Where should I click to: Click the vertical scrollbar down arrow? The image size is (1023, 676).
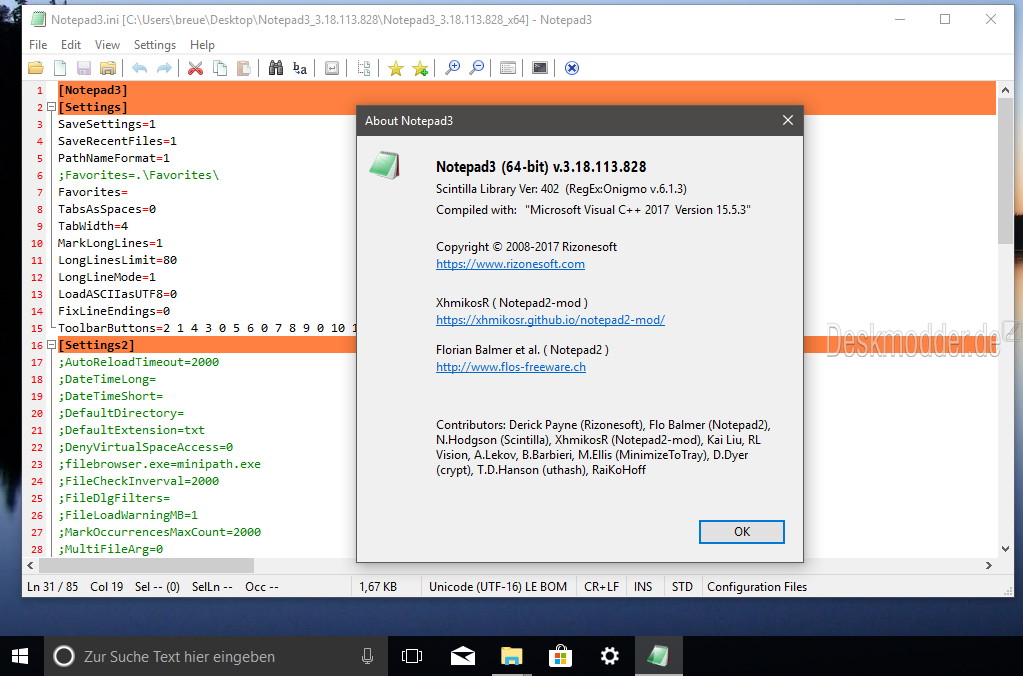tap(1005, 549)
